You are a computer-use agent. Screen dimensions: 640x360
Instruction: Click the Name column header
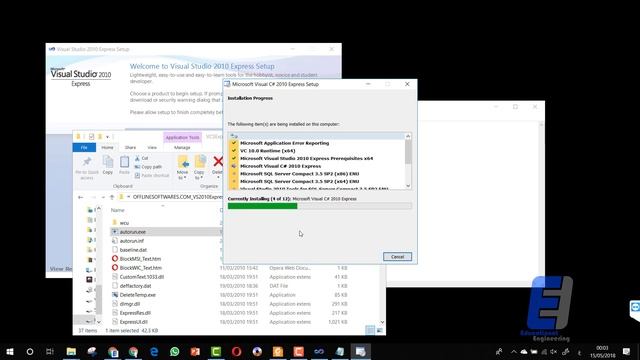[x=118, y=210]
